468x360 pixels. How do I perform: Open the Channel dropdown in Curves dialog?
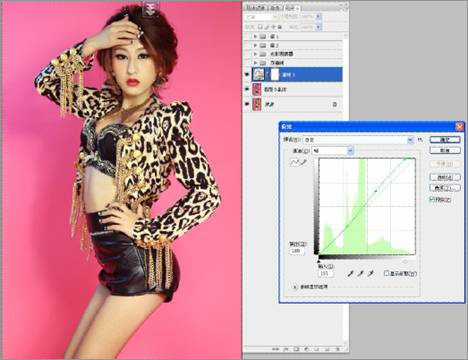pyautogui.click(x=332, y=151)
